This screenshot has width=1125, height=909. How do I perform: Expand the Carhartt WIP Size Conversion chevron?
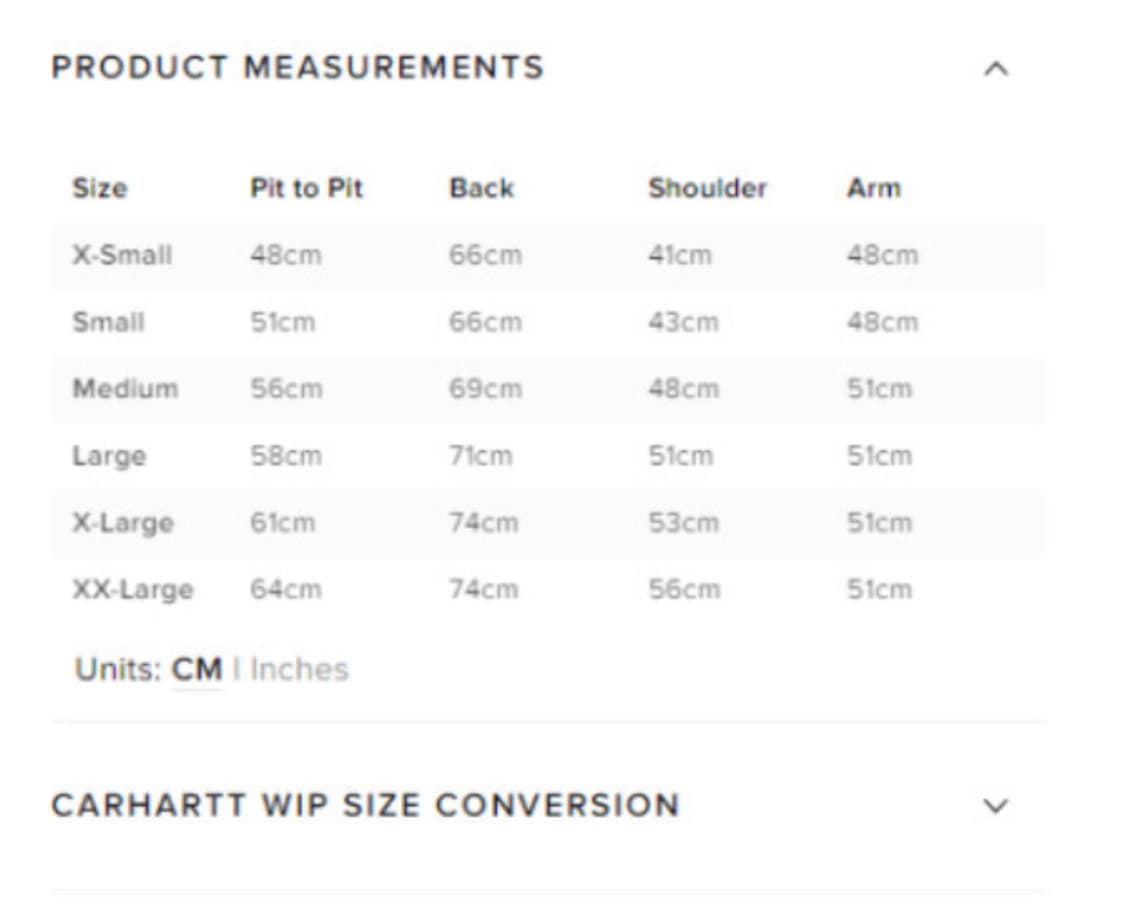[996, 806]
